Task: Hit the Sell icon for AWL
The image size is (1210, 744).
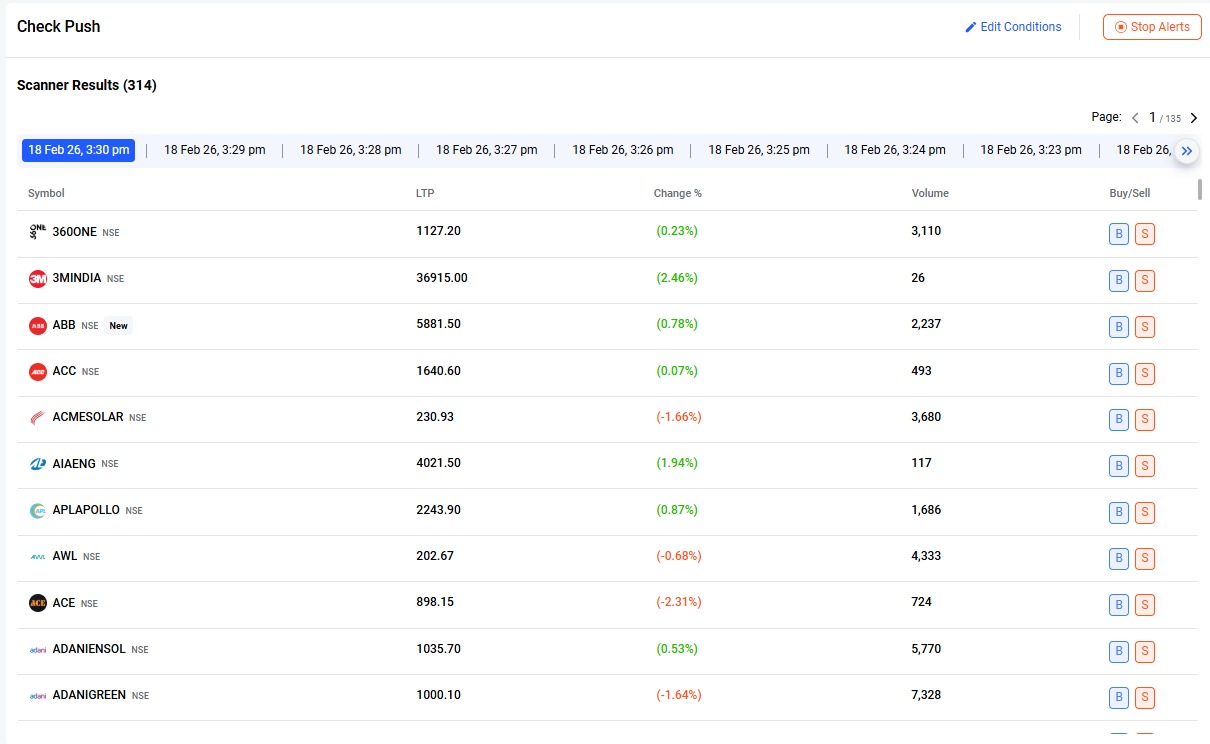Action: tap(1145, 558)
